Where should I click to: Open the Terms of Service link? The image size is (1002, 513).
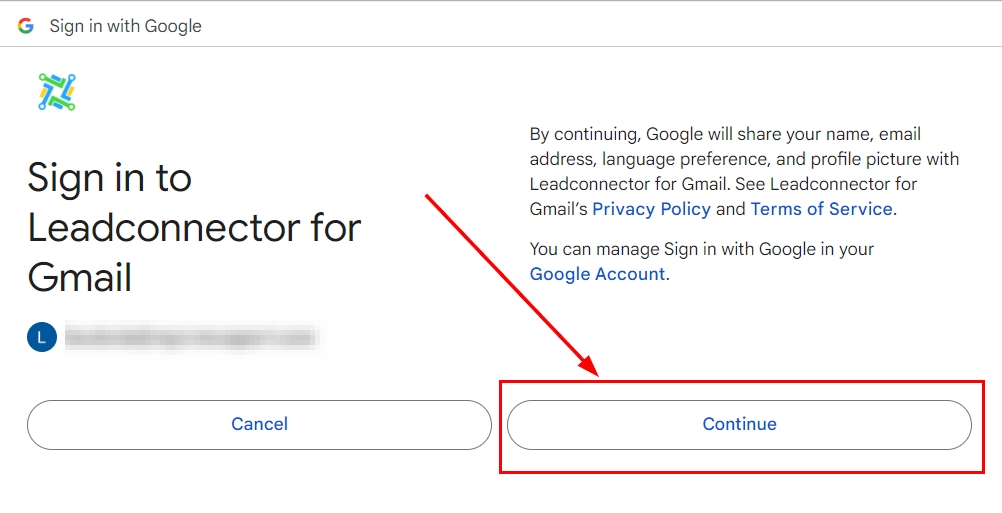pos(821,209)
